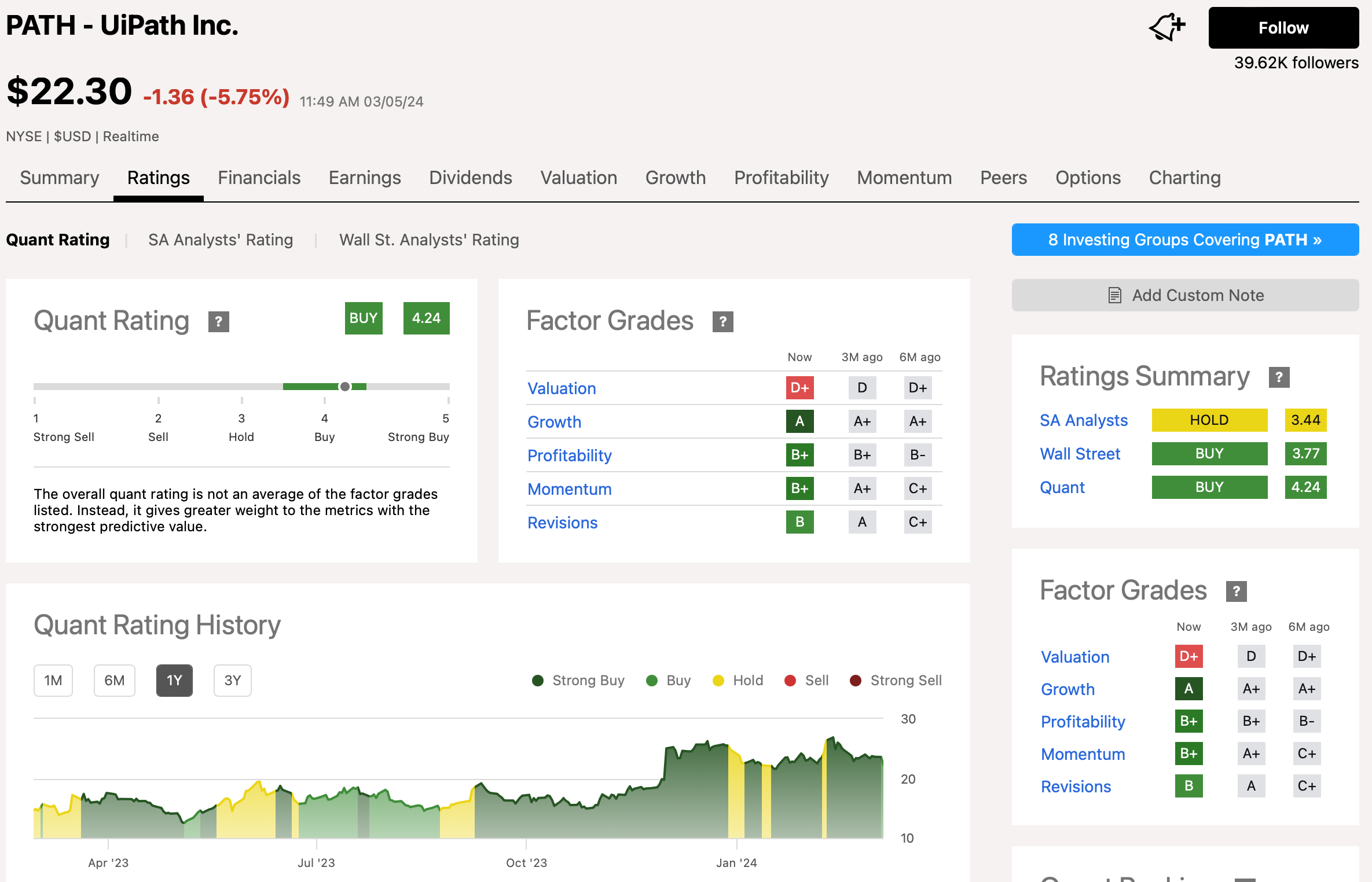Open Revisions link in main Factor Grades
Viewport: 1372px width, 882px height.
563,523
